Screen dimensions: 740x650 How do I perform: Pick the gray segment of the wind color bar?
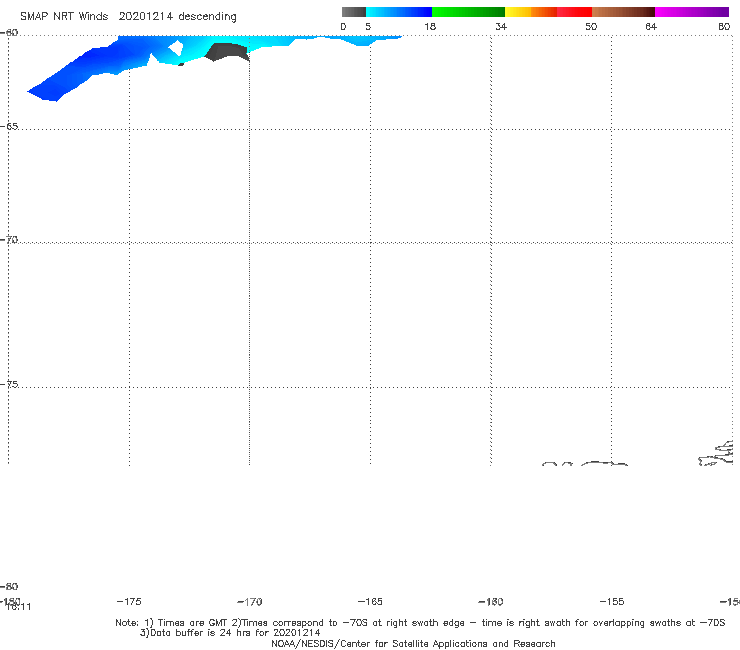354,12
